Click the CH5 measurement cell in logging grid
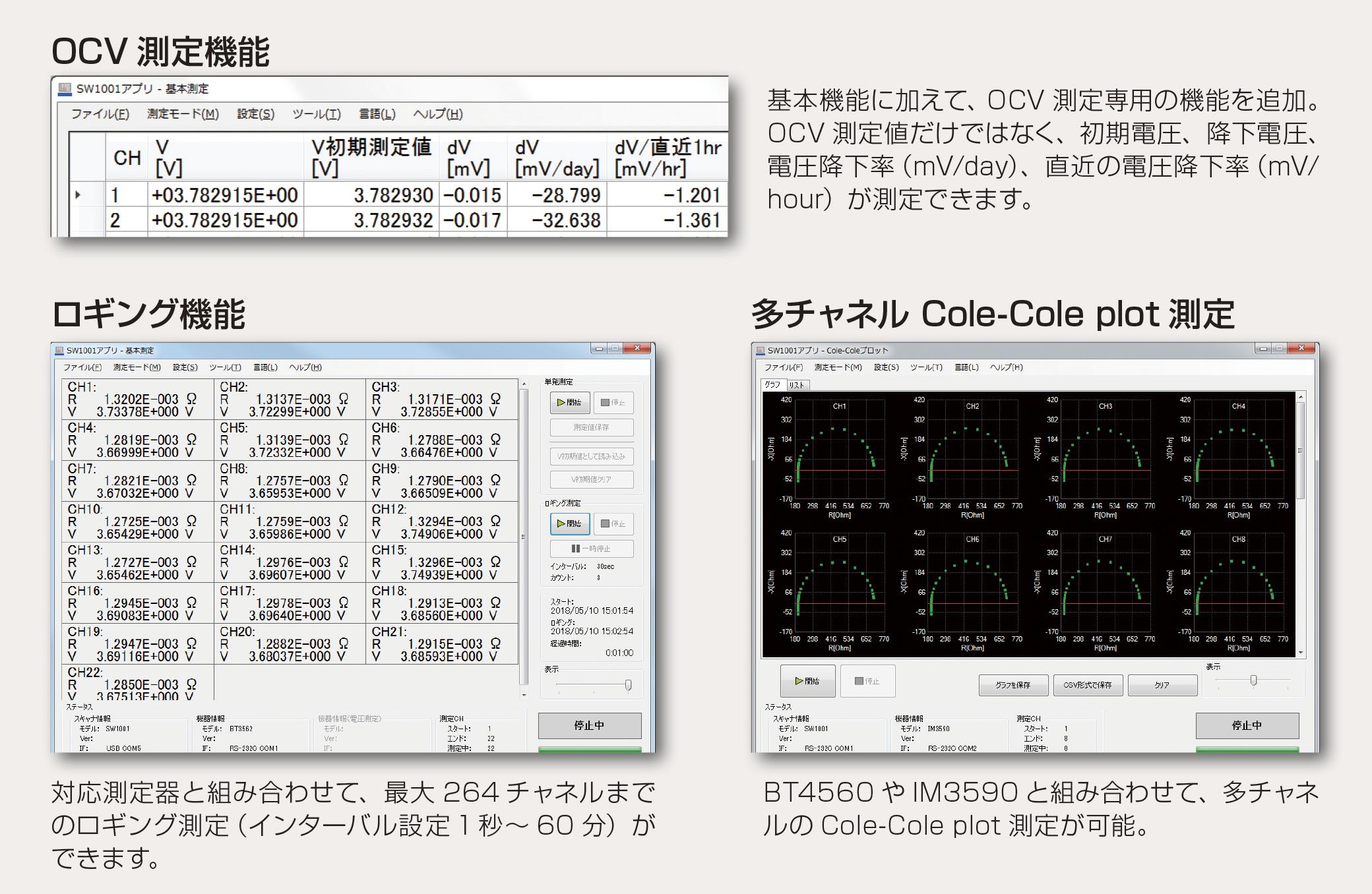This screenshot has height=894, width=1372. (290, 440)
